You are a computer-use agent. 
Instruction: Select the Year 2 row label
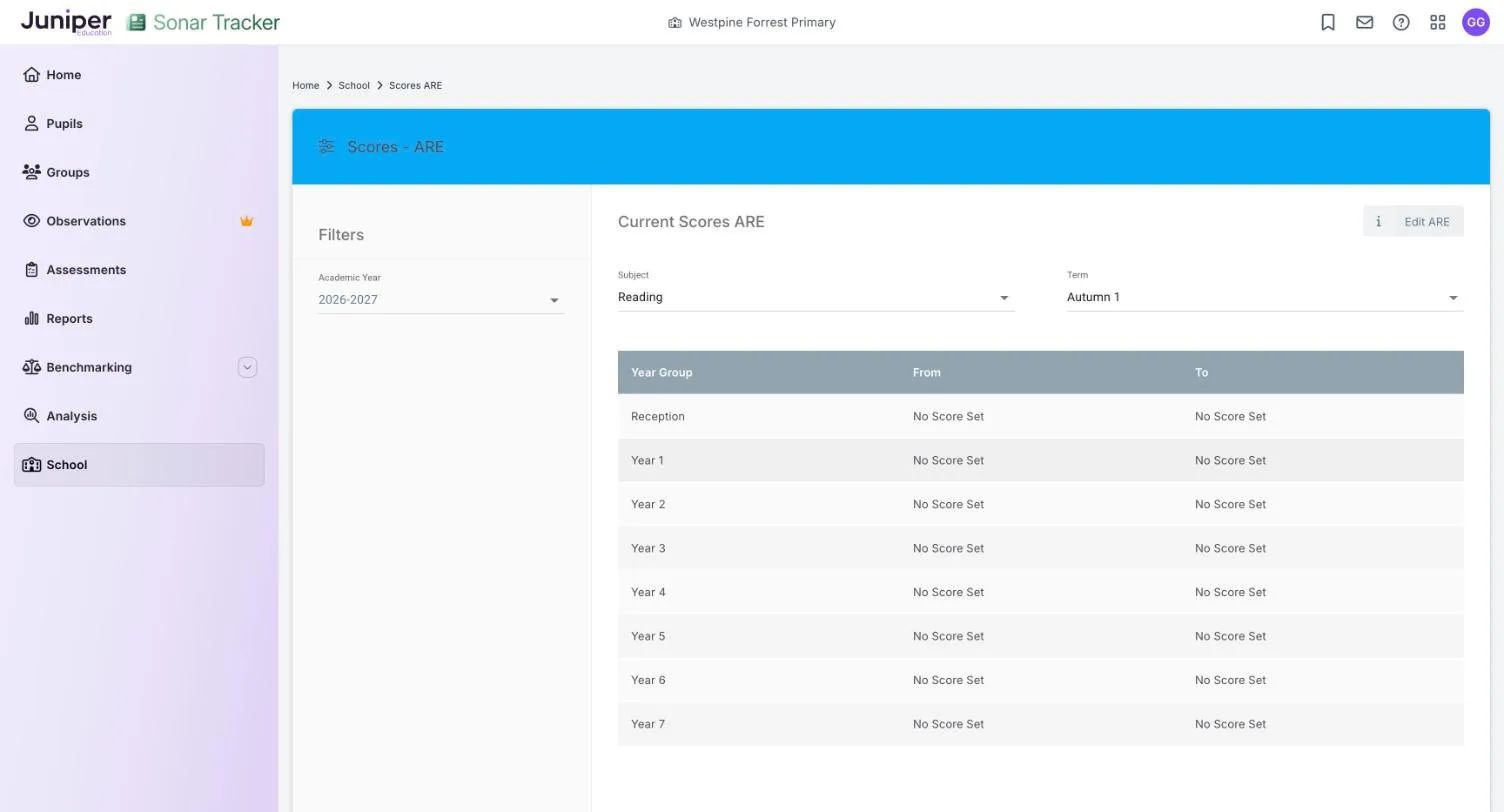click(648, 505)
